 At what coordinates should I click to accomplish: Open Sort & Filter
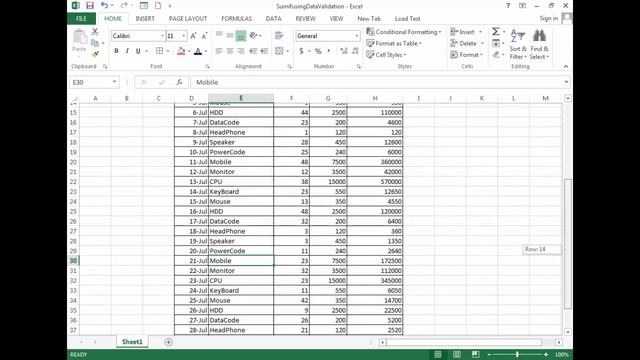(518, 44)
